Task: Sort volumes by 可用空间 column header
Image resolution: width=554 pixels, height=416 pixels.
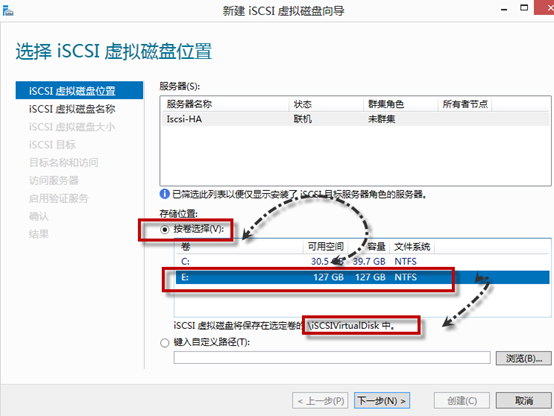Action: (x=325, y=246)
